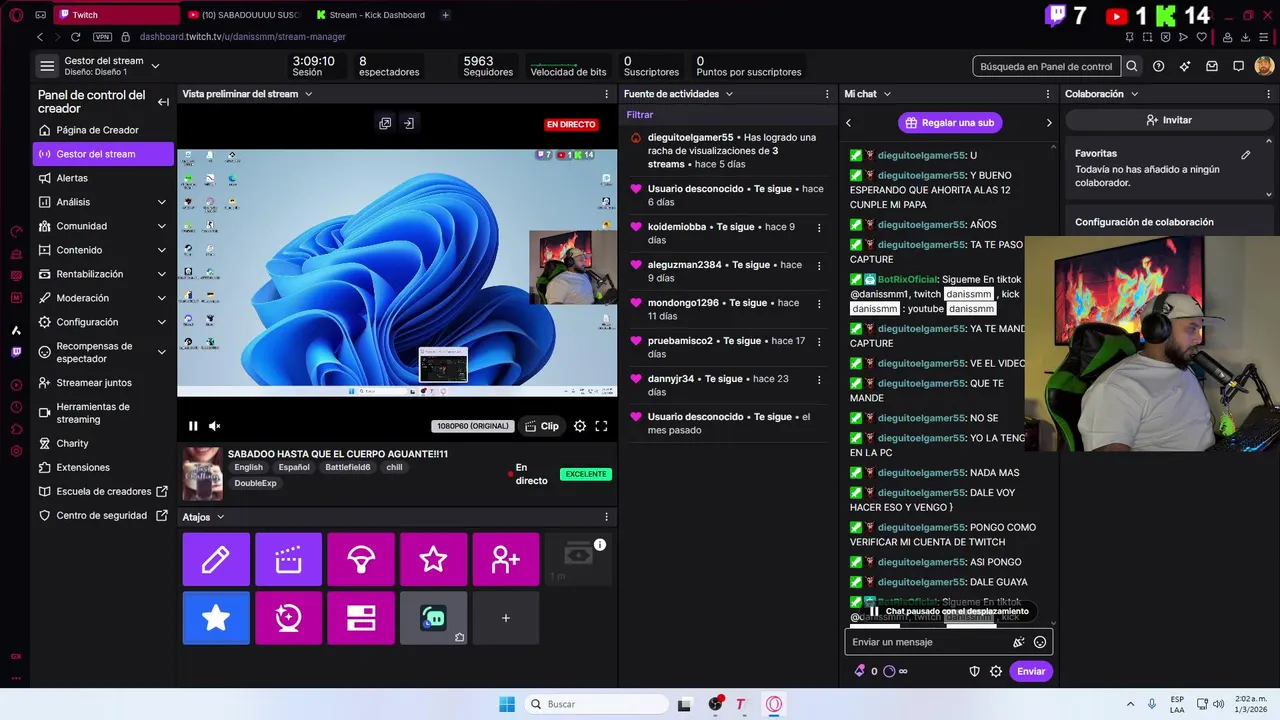Click the clapperboard clip shortcut tile

coord(288,559)
